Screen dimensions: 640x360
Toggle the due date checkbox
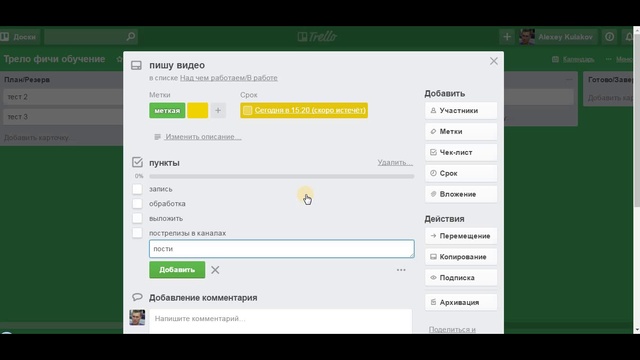247,110
